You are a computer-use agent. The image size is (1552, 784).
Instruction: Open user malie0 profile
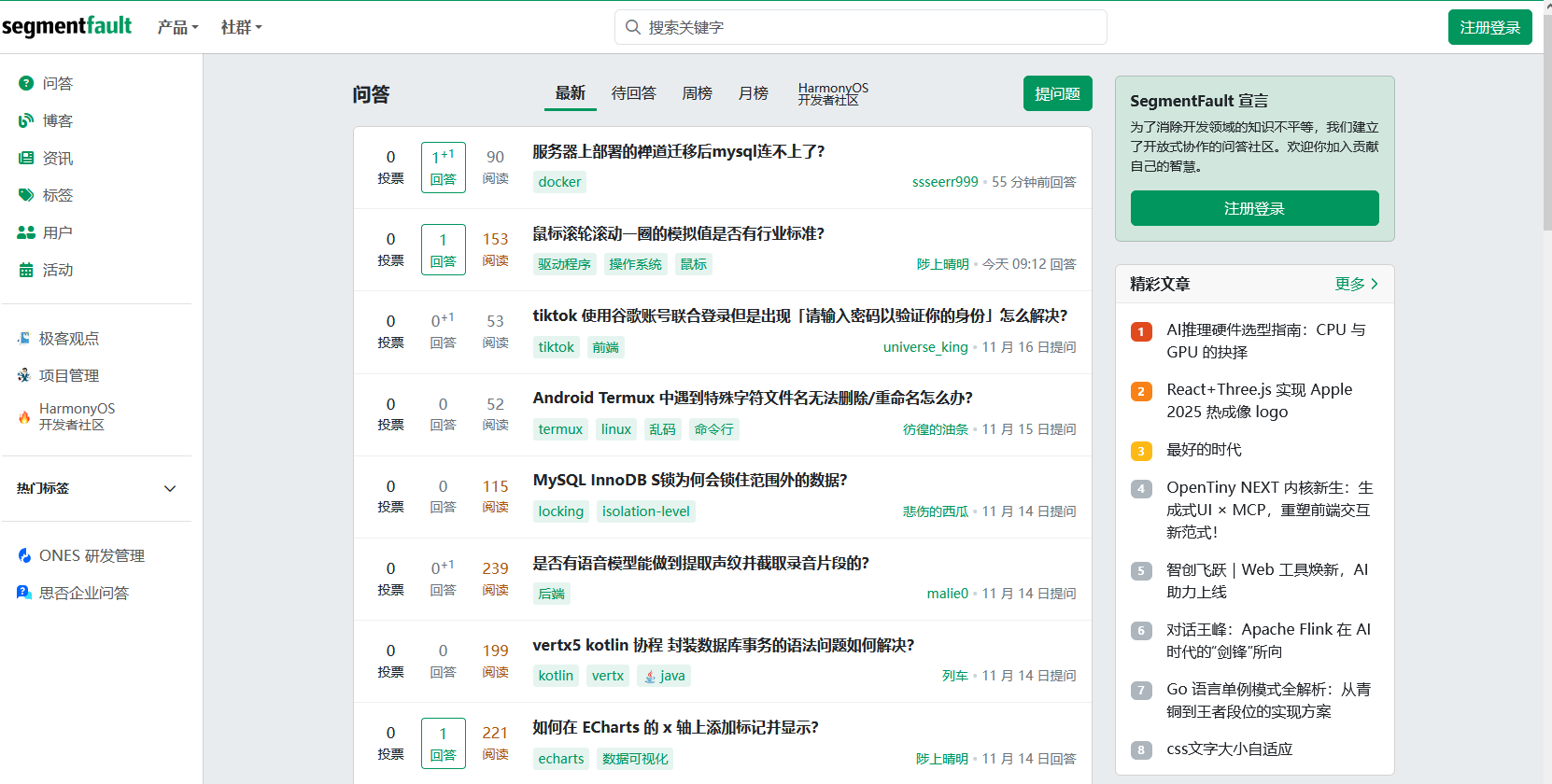tap(947, 594)
